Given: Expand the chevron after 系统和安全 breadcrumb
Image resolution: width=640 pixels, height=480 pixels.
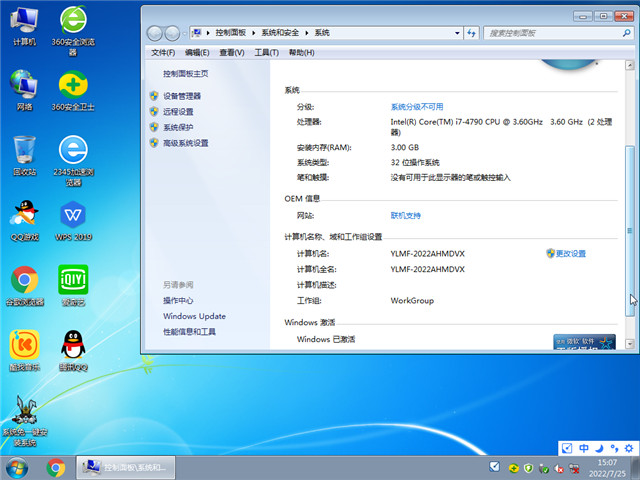Looking at the screenshot, I should tap(307, 33).
